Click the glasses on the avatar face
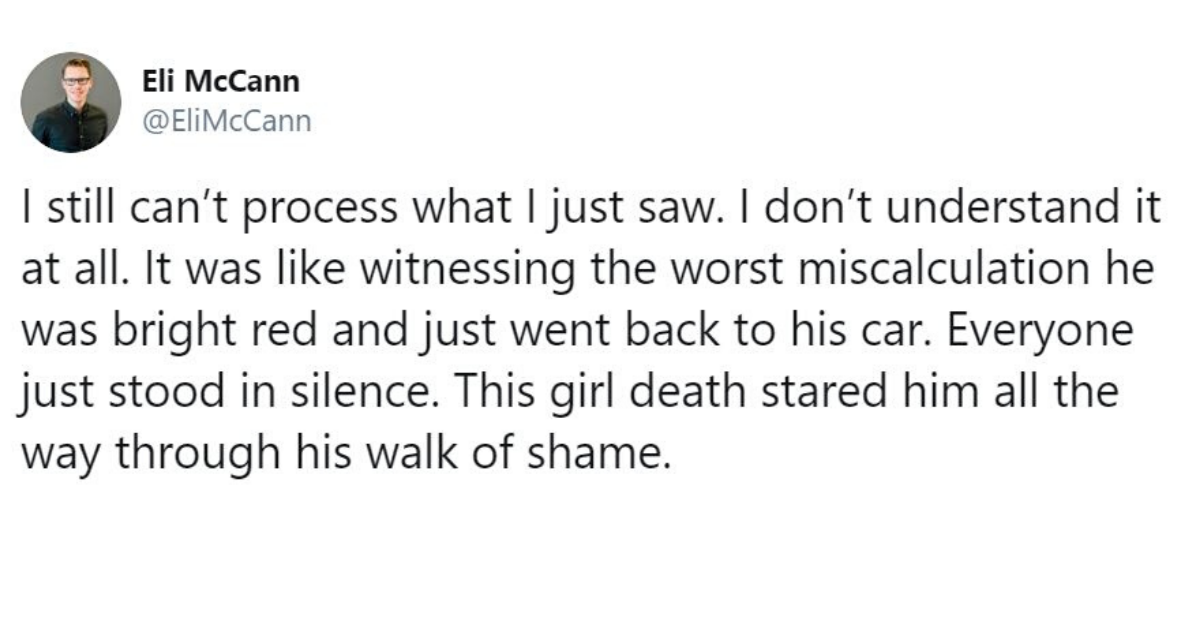 (75, 79)
